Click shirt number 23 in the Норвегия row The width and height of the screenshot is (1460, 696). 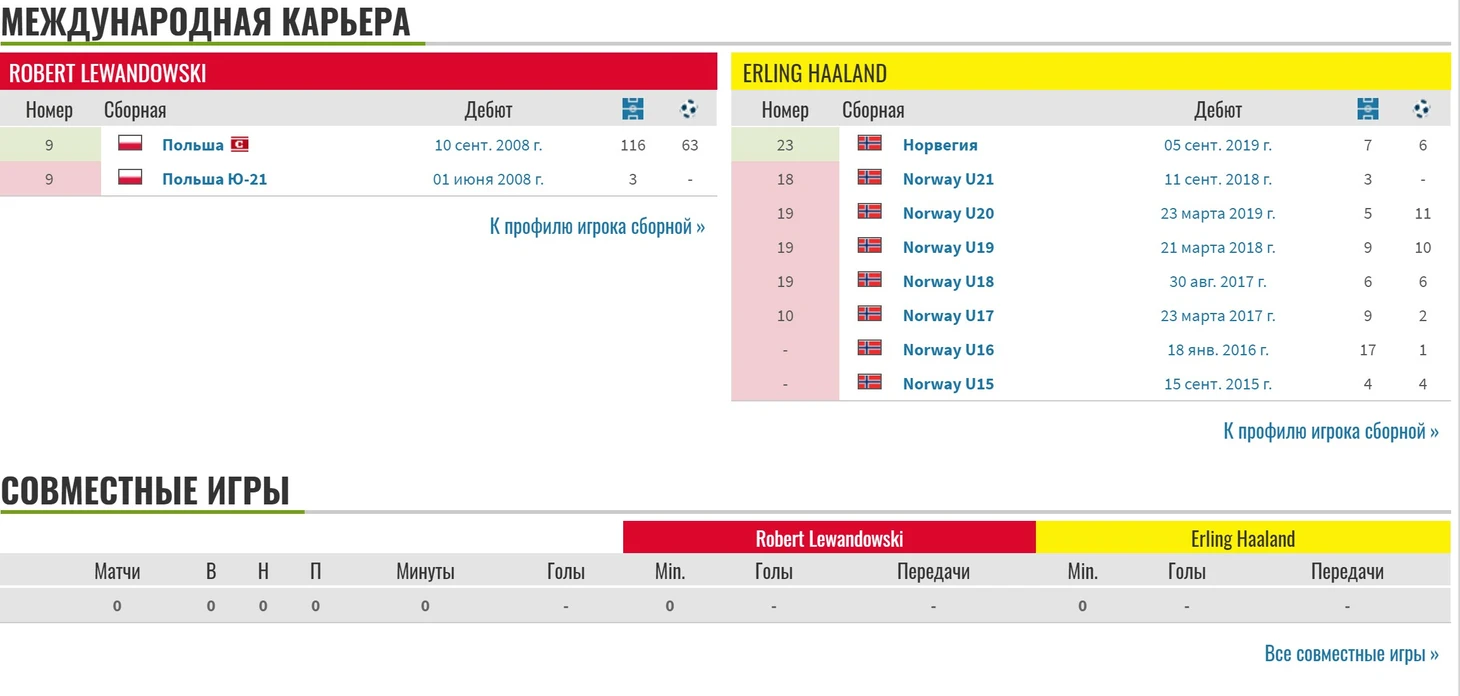point(785,145)
